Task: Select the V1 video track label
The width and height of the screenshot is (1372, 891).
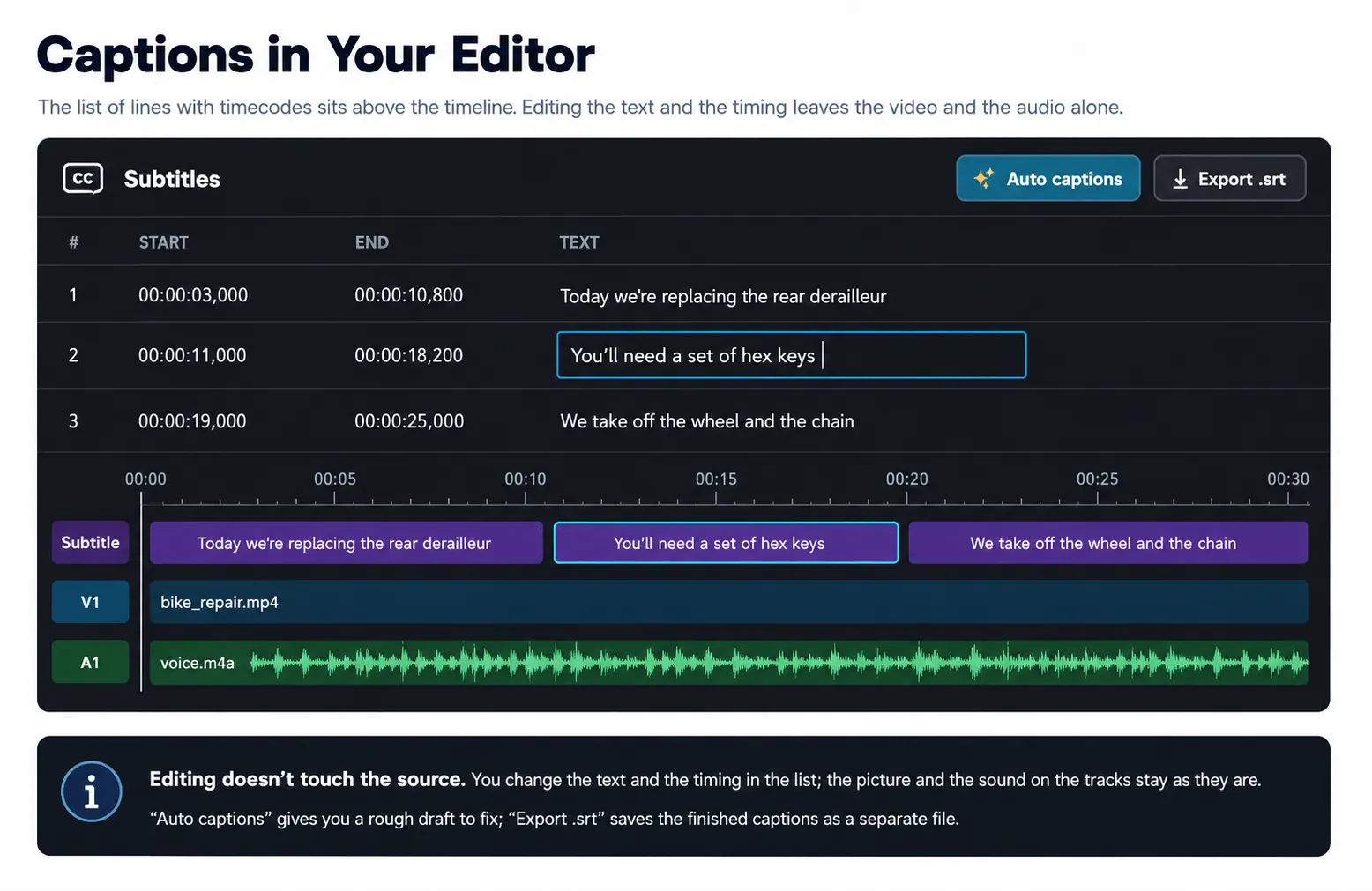Action: point(90,602)
